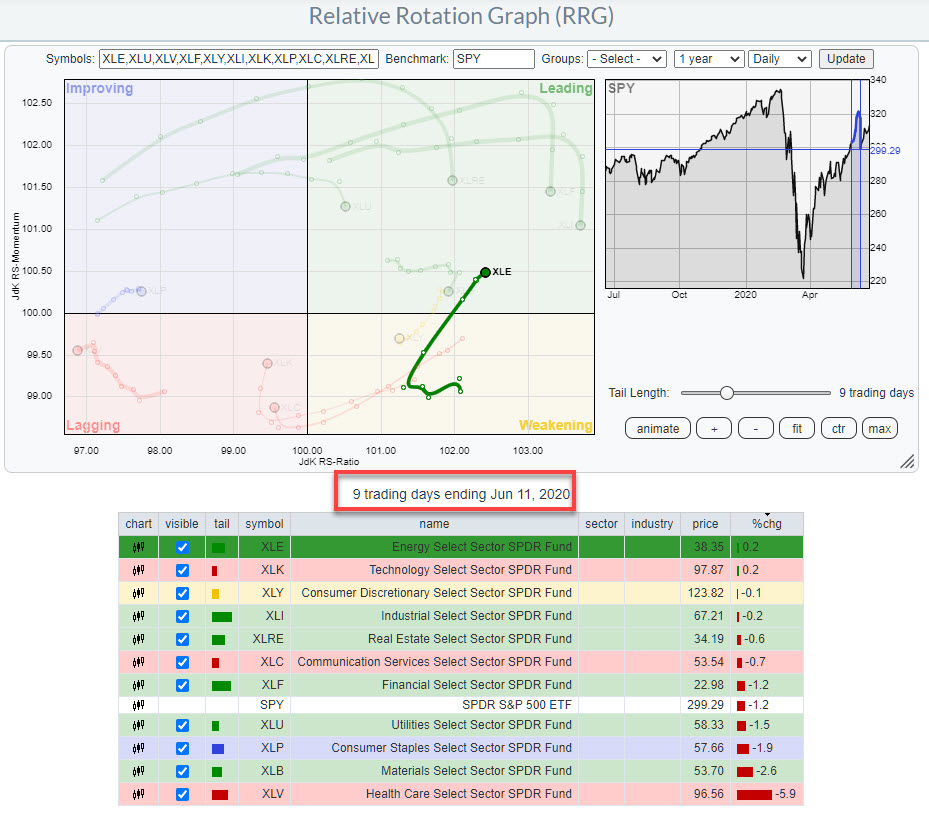Sort table by %chg column header
929x820 pixels.
click(767, 524)
